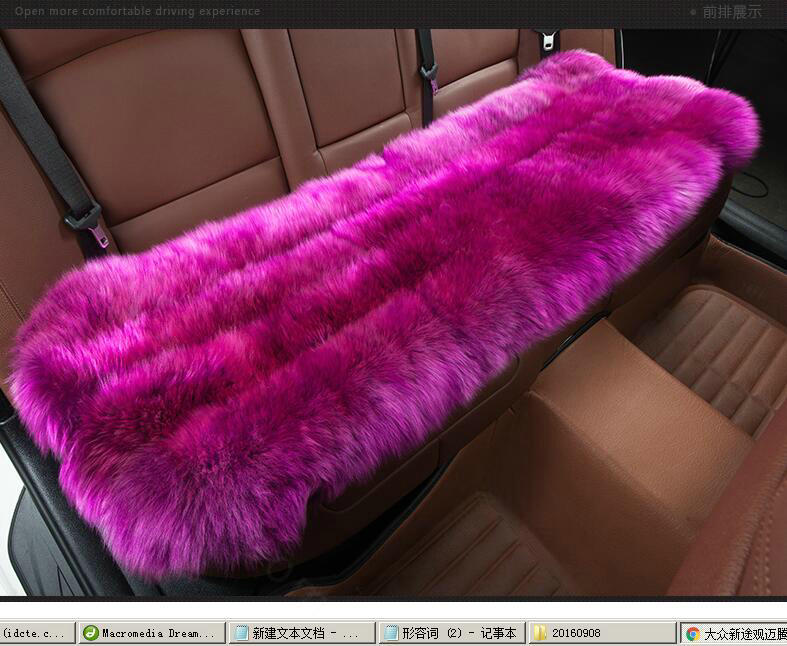Click the notepad icon for 新建文本文档
Image resolution: width=787 pixels, height=646 pixels.
[x=240, y=633]
